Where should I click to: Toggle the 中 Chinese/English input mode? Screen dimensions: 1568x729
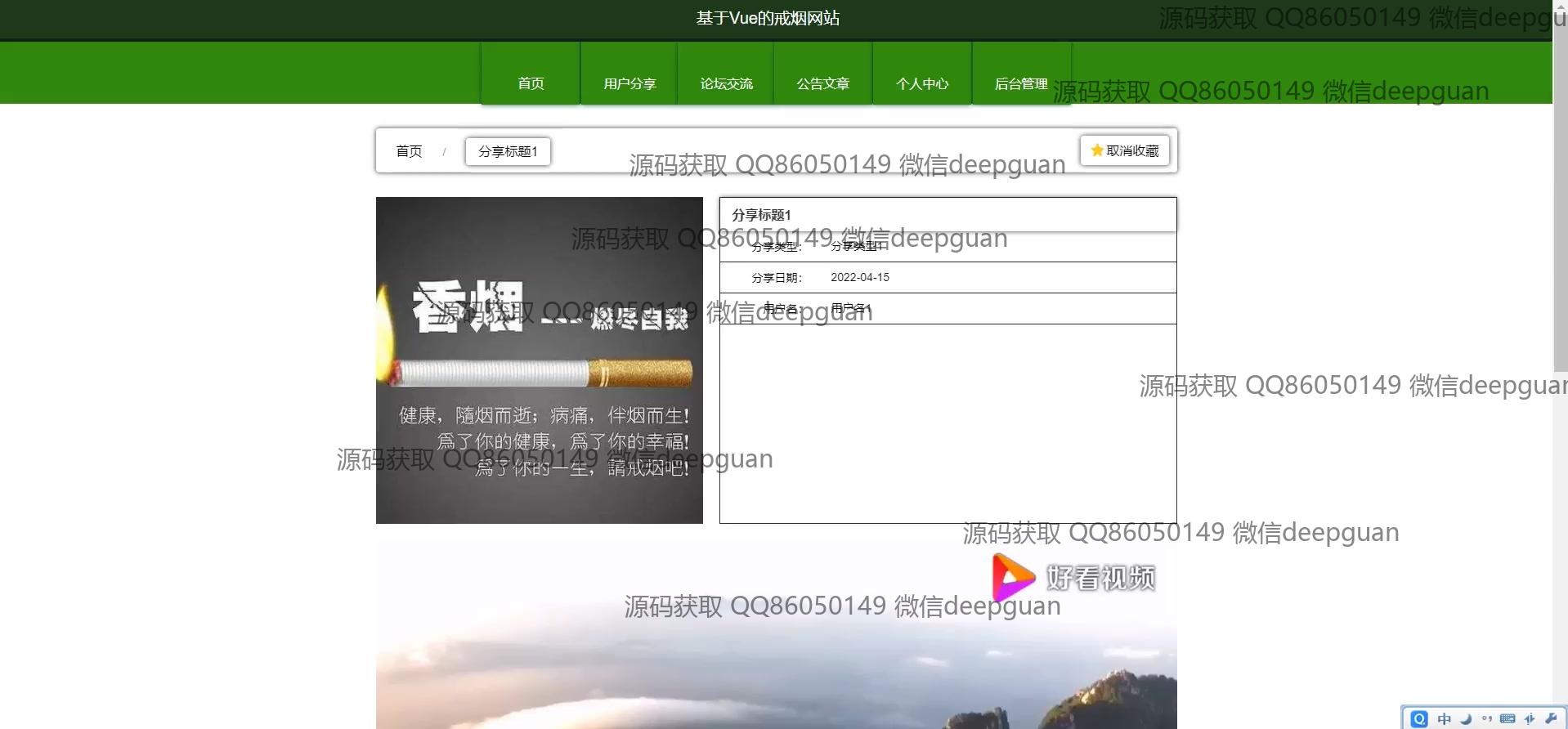pyautogui.click(x=1444, y=718)
